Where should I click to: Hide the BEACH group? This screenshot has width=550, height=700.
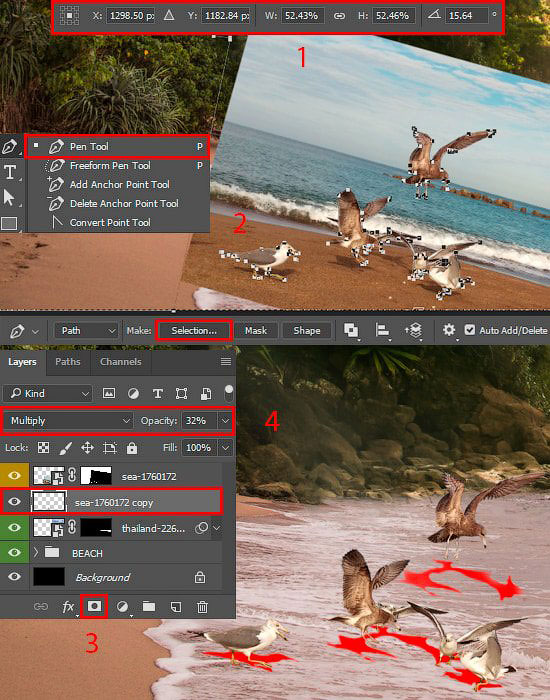point(14,553)
